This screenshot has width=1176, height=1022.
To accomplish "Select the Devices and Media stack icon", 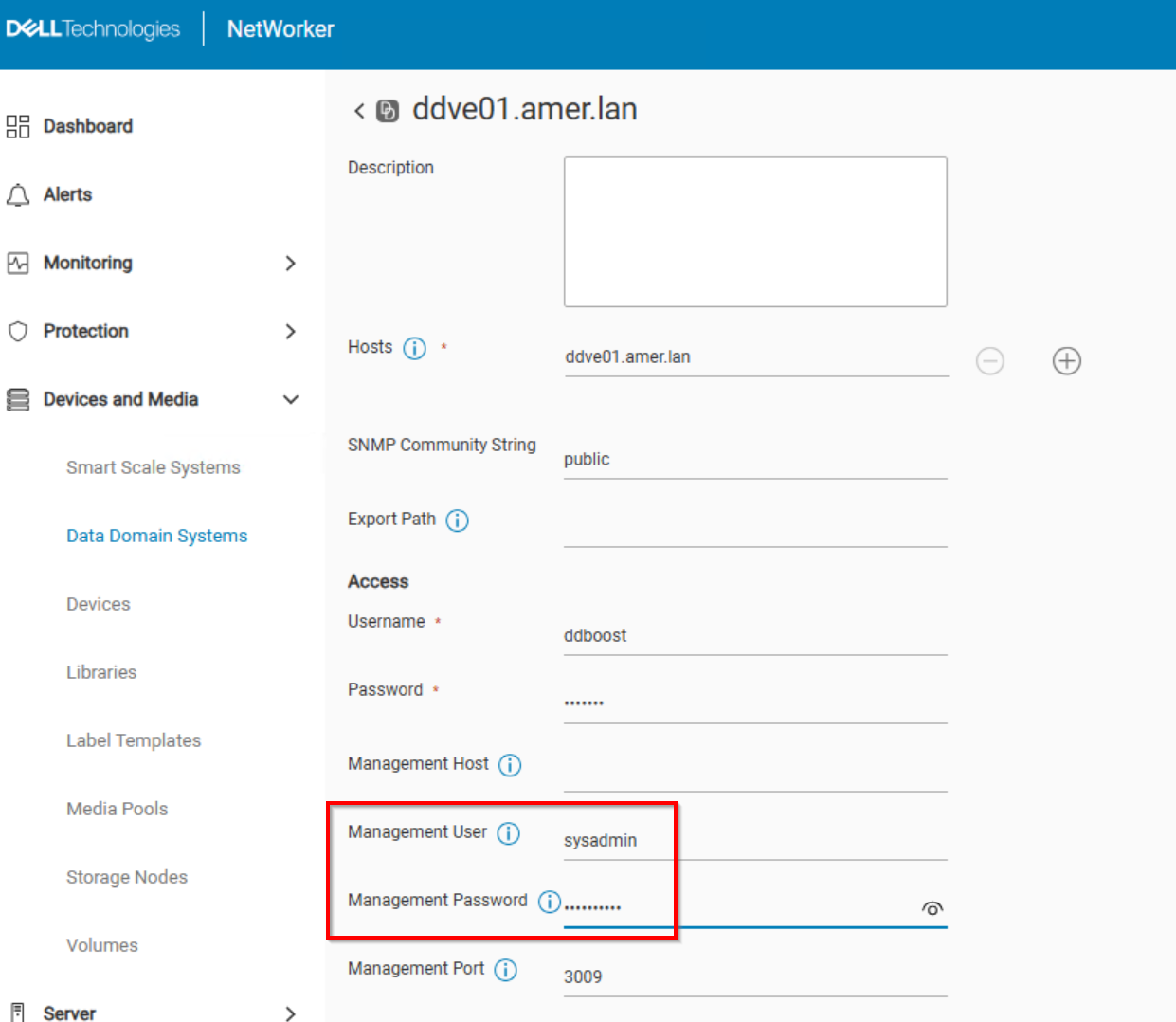I will point(17,399).
